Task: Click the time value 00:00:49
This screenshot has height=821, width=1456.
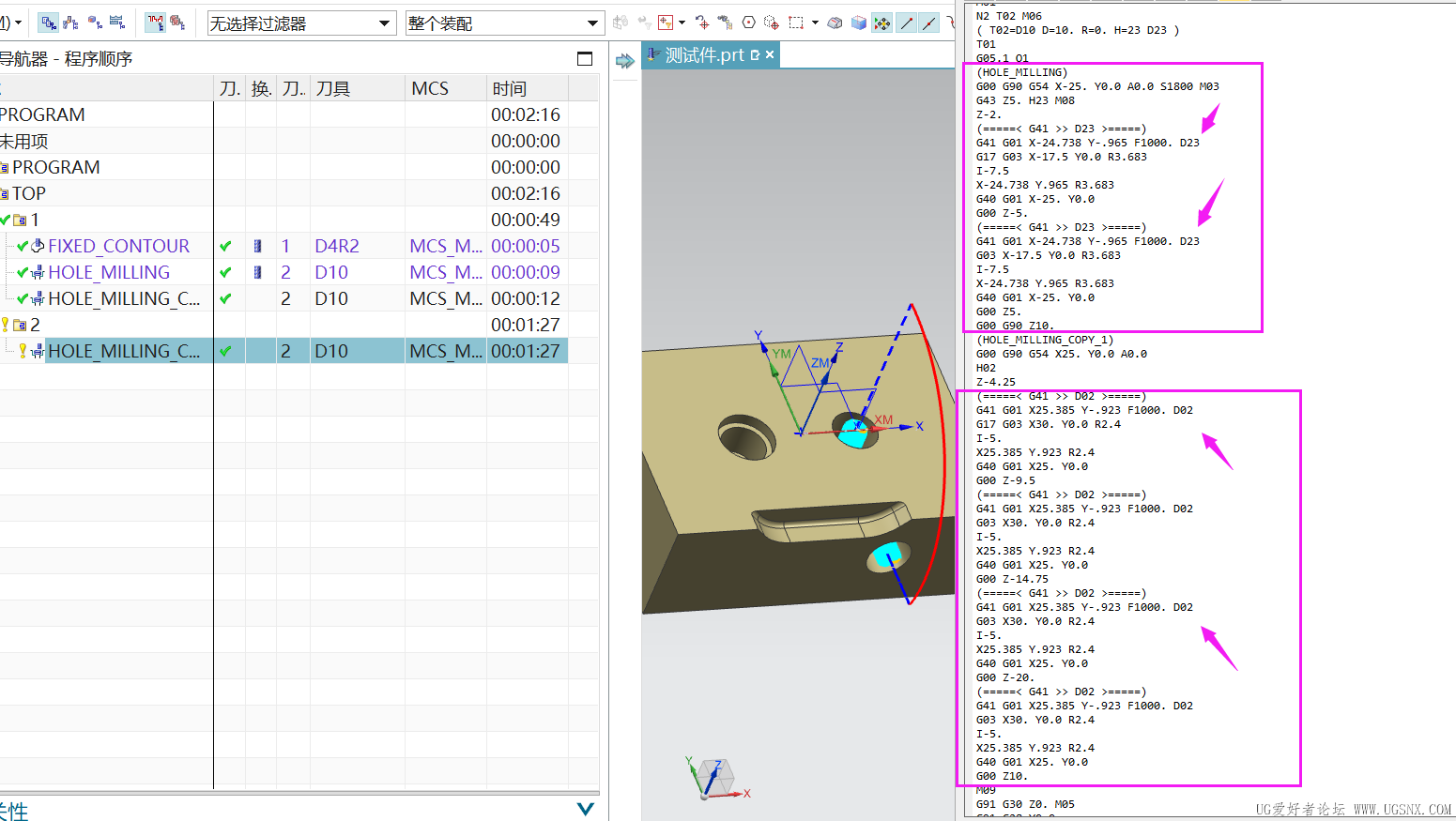Action: coord(526,220)
